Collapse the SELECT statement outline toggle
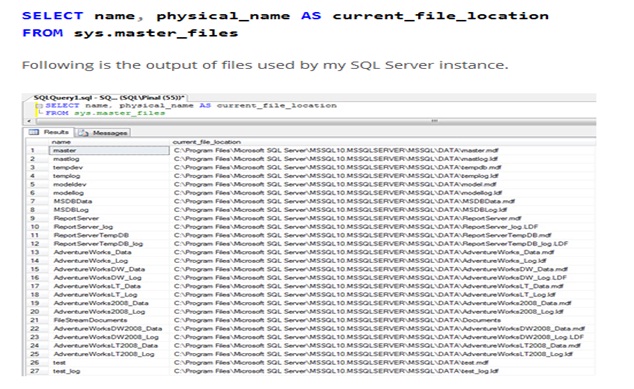Viewport: 634px width, 389px height. (39, 106)
